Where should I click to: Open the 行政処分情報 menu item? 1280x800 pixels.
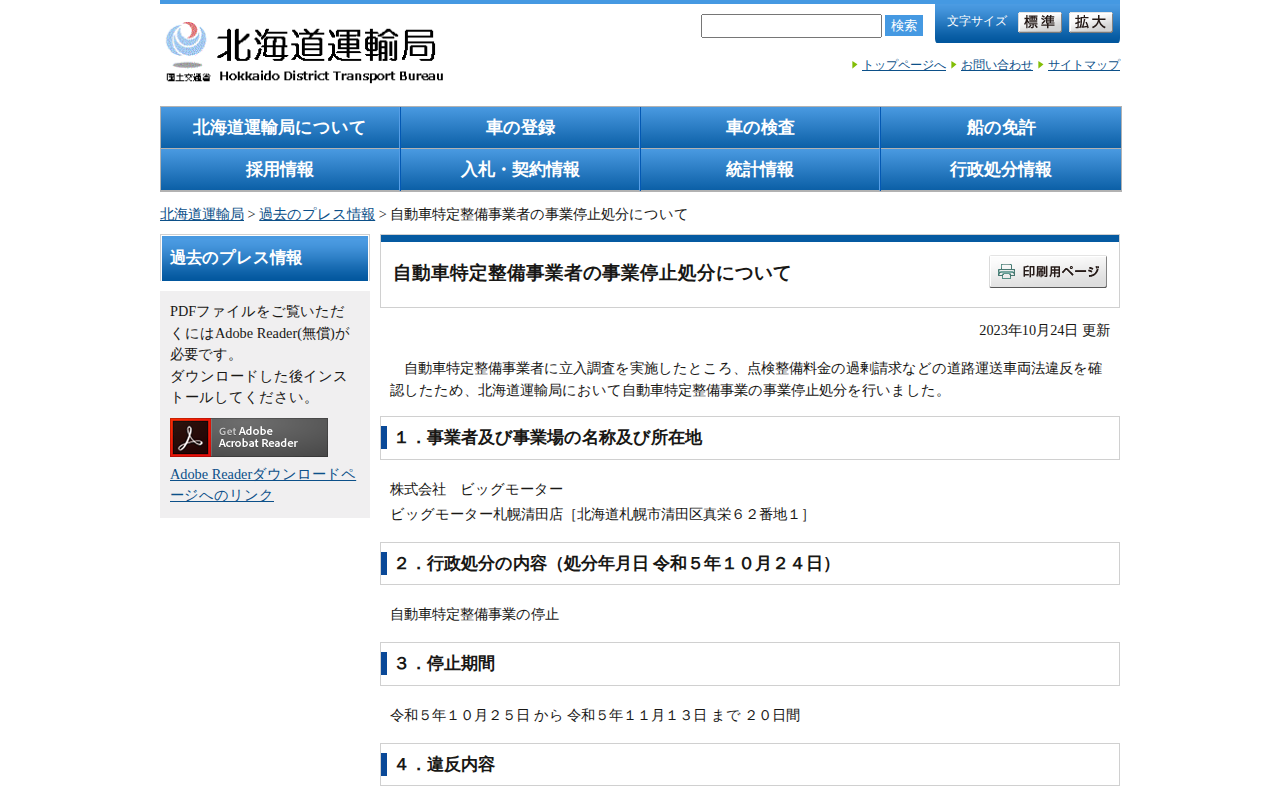click(x=1000, y=170)
